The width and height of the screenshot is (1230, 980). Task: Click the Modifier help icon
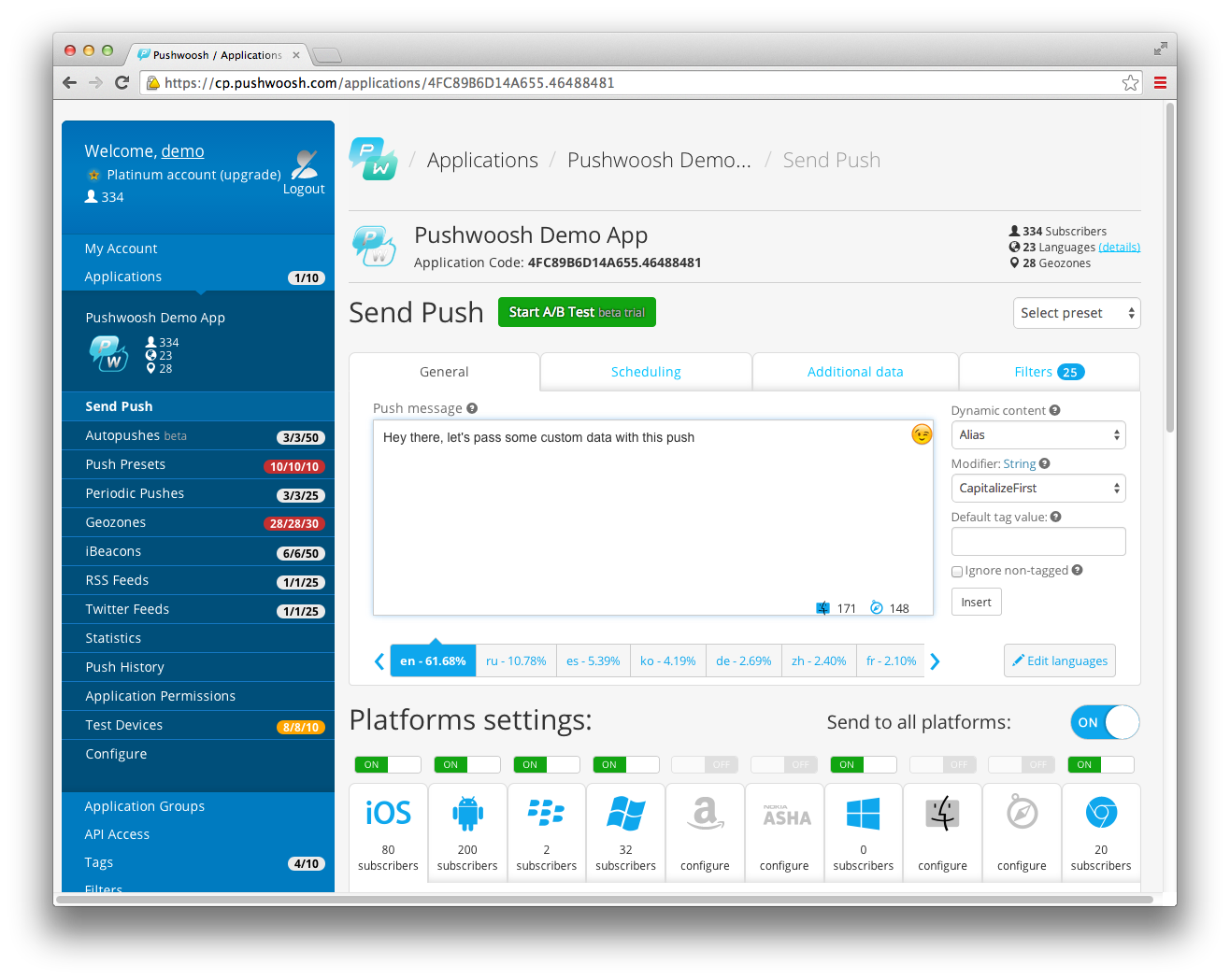1044,463
